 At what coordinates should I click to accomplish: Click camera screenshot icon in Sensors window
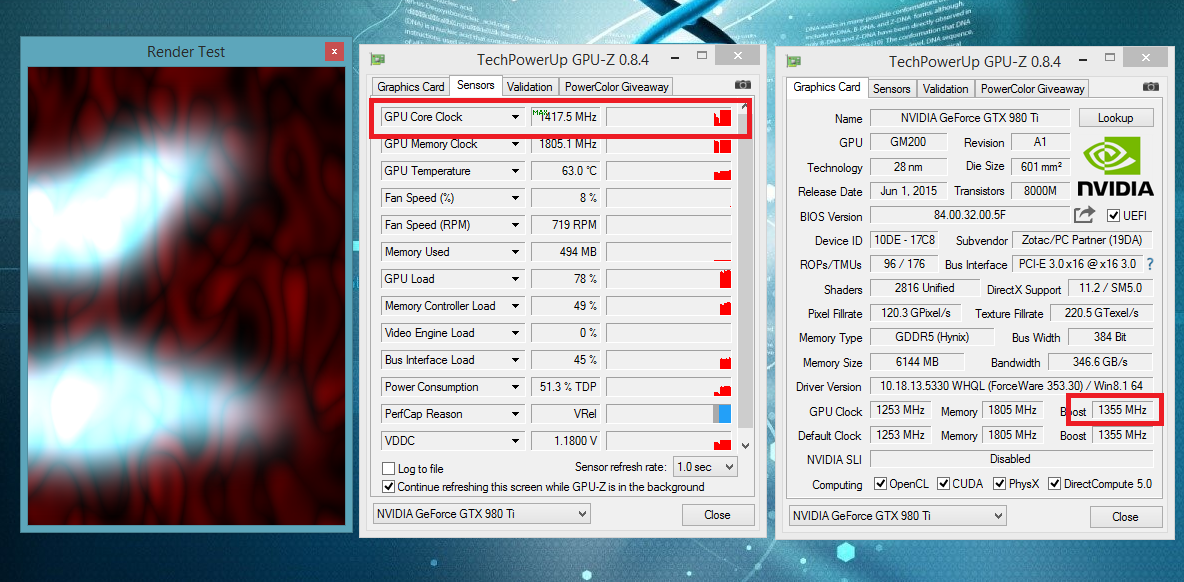pos(742,86)
